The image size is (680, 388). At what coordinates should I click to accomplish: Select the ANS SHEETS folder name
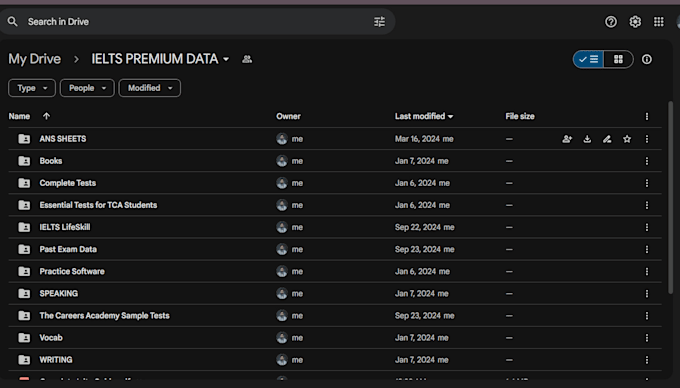[62, 139]
